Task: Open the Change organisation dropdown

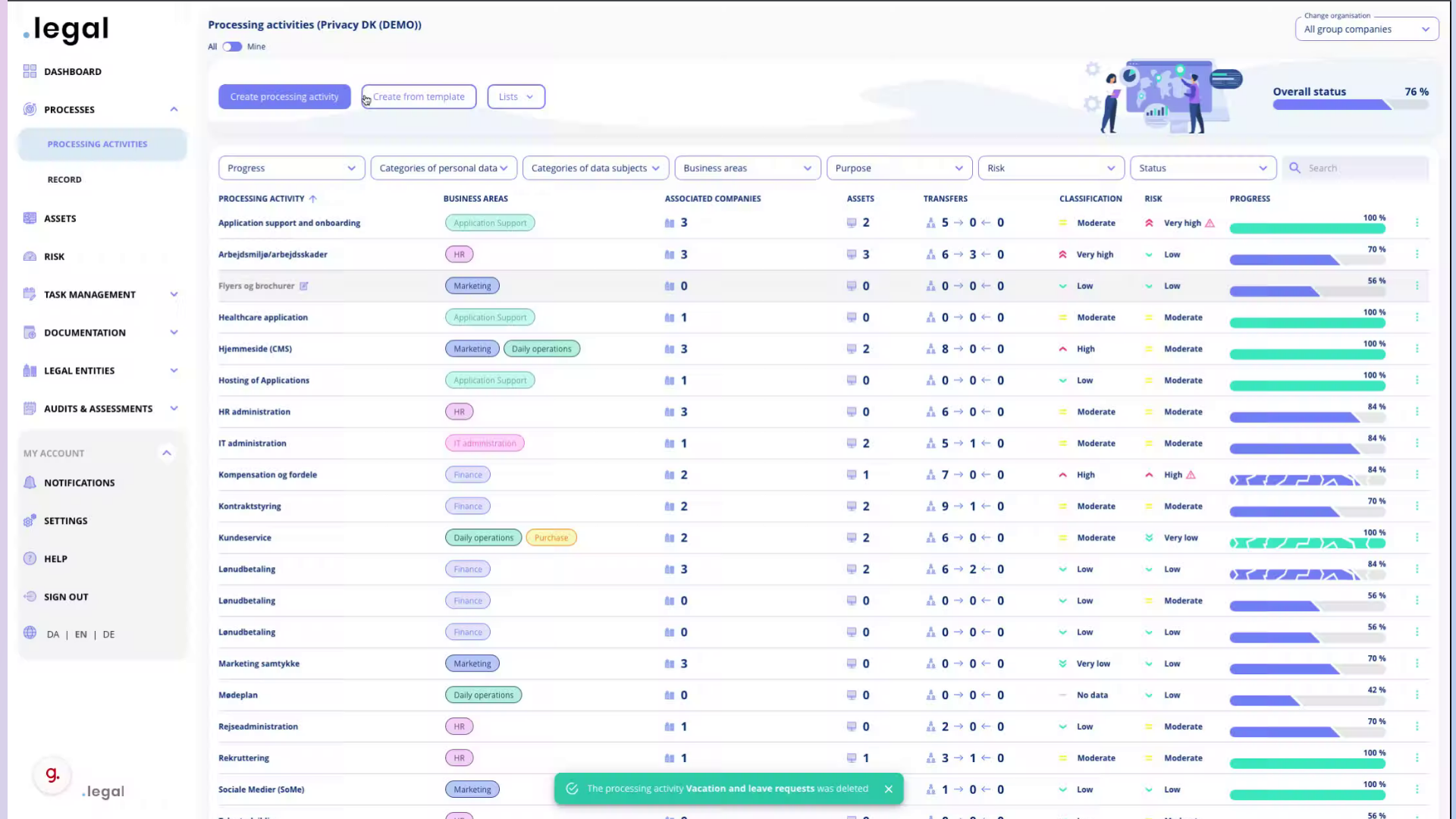Action: point(1367,29)
